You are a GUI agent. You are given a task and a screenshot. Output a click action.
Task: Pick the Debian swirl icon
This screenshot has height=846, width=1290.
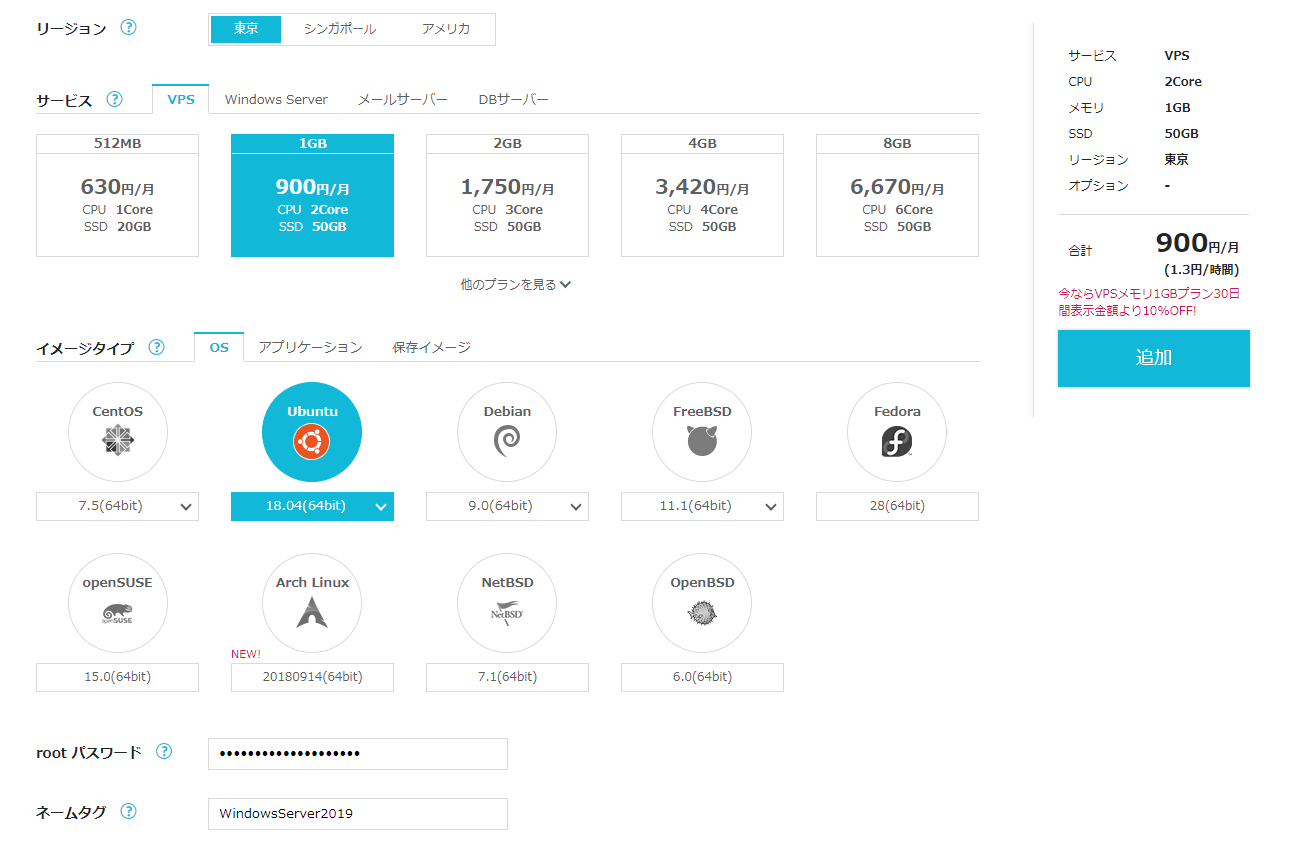(507, 441)
